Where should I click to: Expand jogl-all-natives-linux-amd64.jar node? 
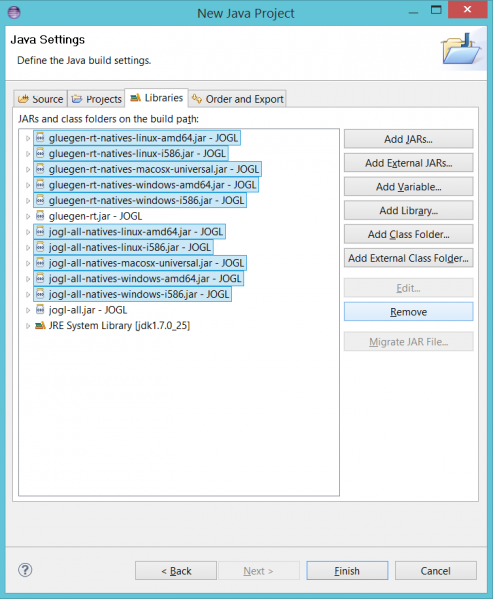pos(28,232)
